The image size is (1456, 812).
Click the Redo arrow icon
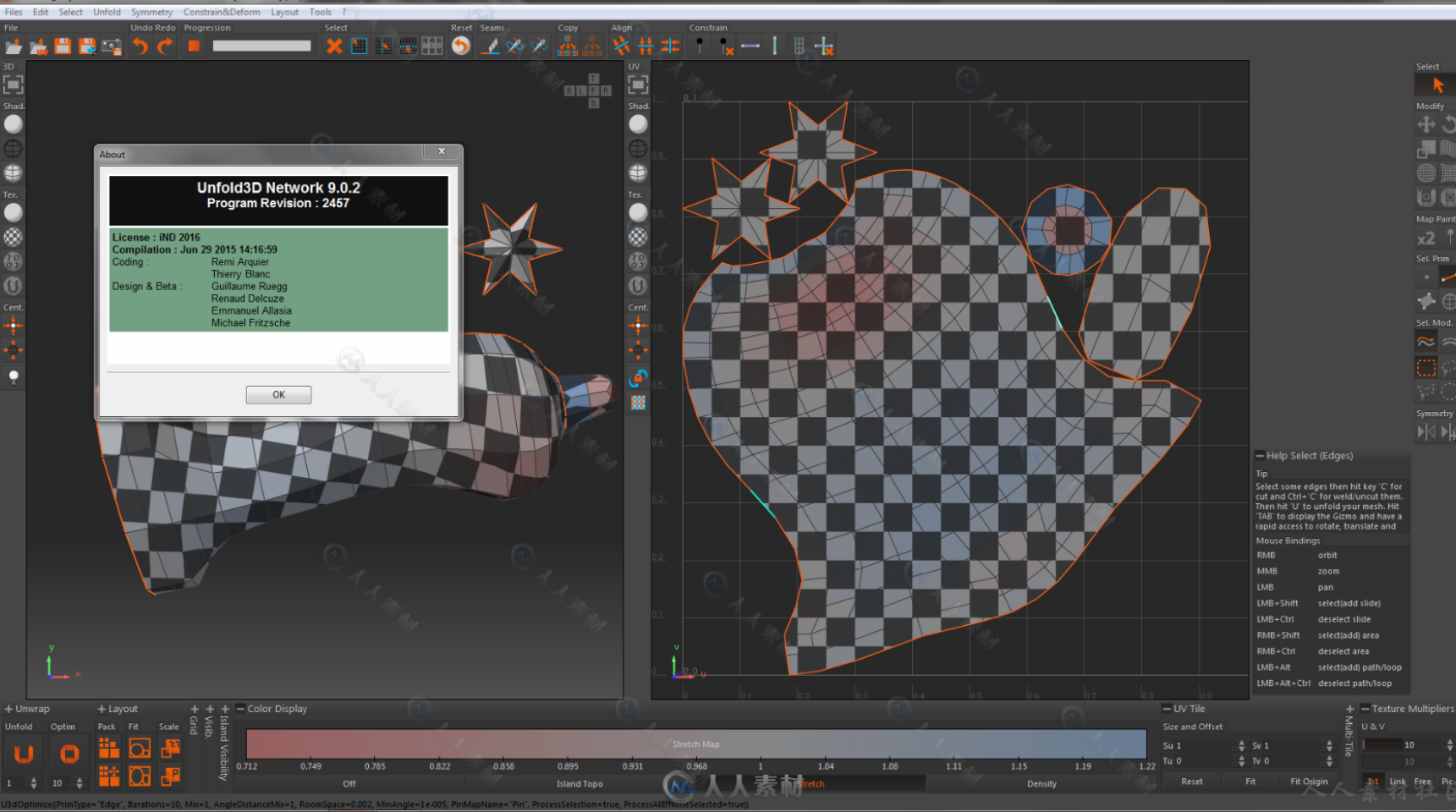coord(165,47)
